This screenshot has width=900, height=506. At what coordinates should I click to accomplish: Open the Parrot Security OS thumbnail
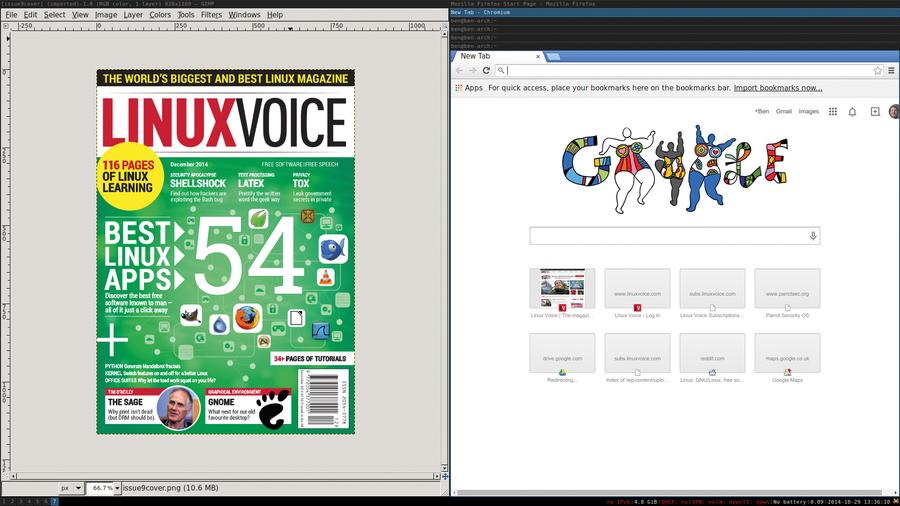787,289
